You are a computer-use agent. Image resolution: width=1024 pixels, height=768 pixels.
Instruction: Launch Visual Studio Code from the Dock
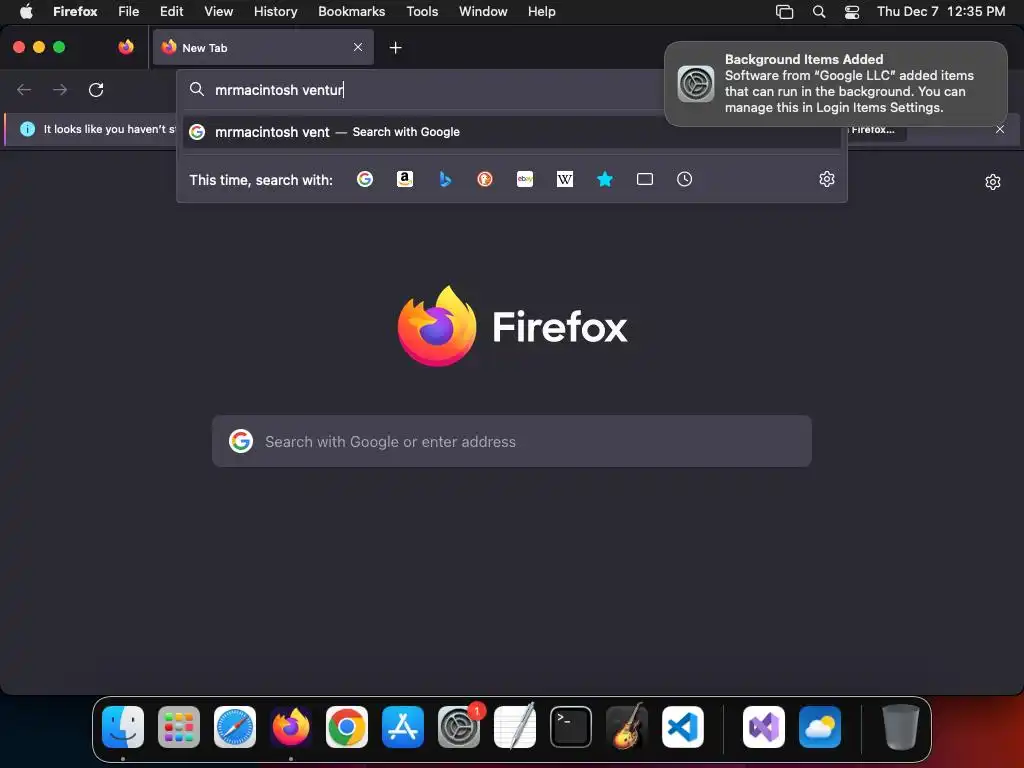click(x=682, y=727)
